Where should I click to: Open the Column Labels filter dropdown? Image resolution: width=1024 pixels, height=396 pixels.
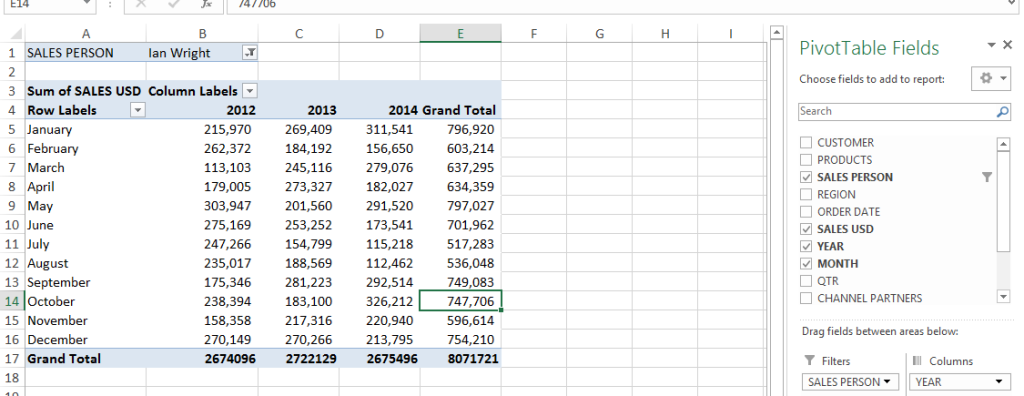coord(249,91)
